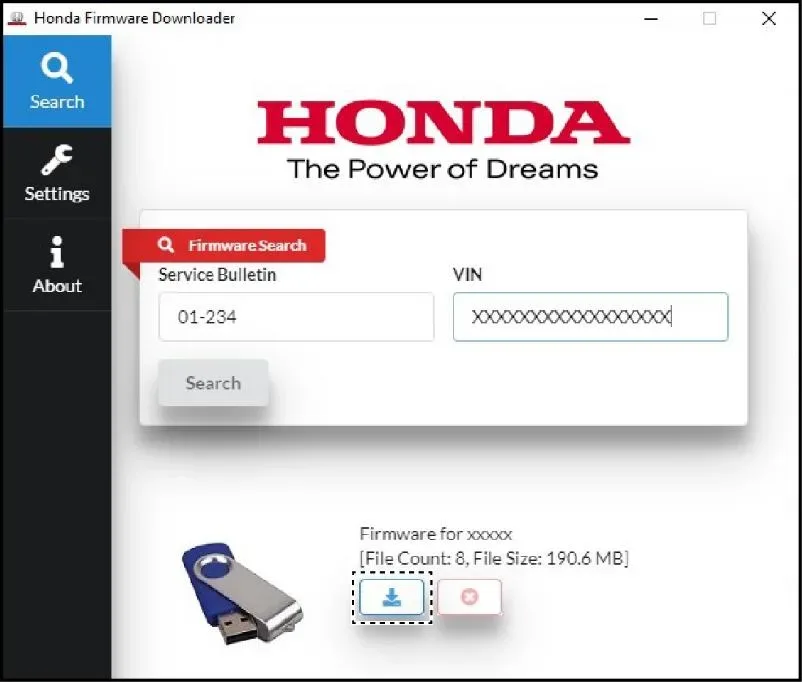Click the blue download firmware icon button
The image size is (802, 682).
[392, 597]
